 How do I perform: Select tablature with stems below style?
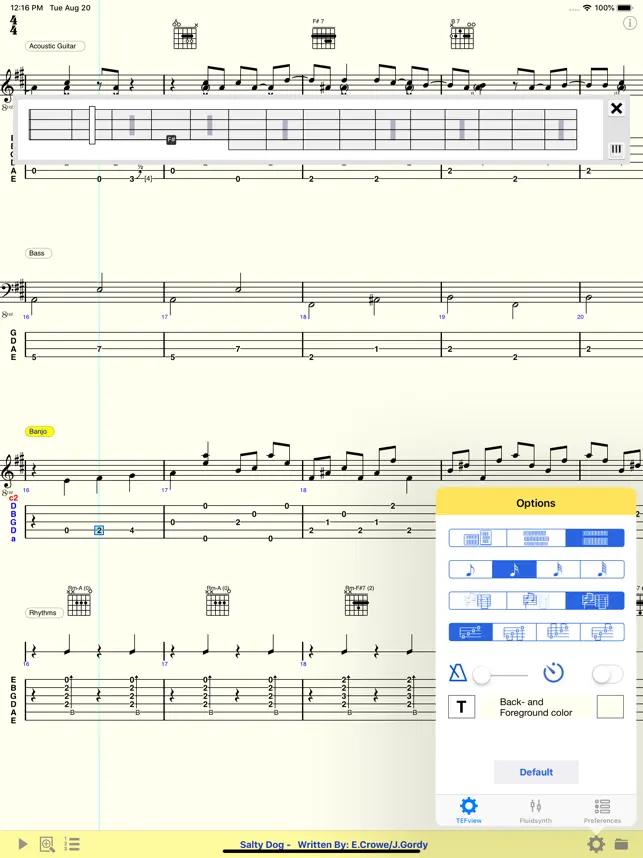(514, 632)
